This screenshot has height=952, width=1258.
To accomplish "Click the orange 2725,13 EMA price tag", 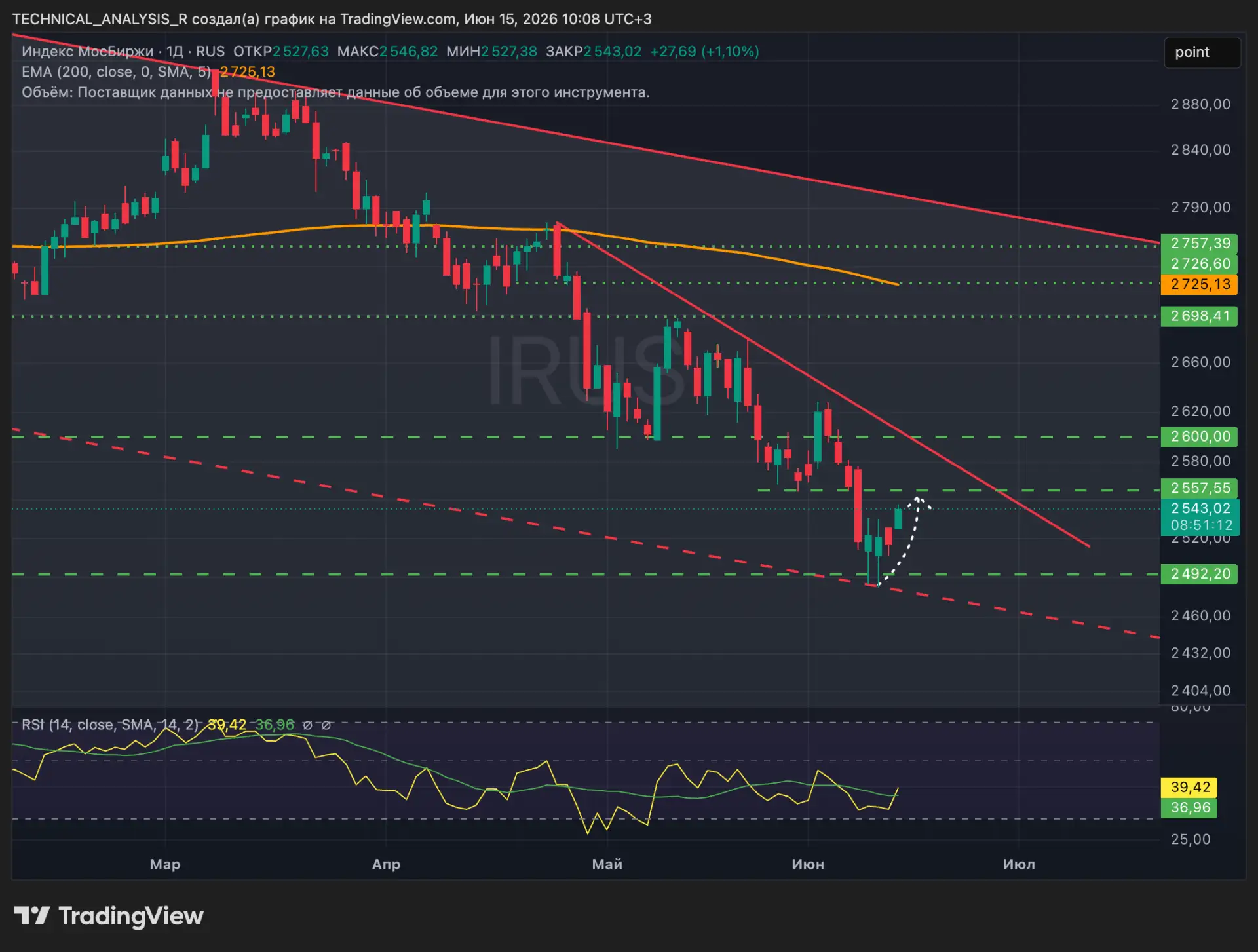I will pos(1199,284).
